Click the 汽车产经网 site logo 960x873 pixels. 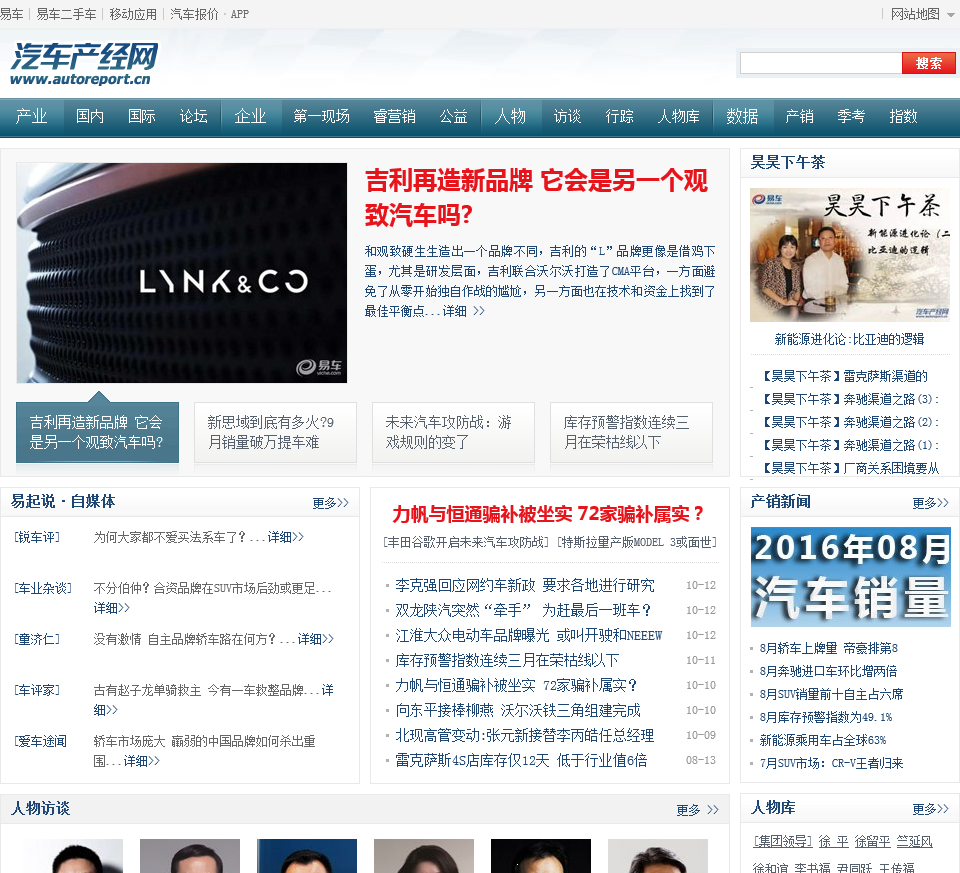(84, 64)
